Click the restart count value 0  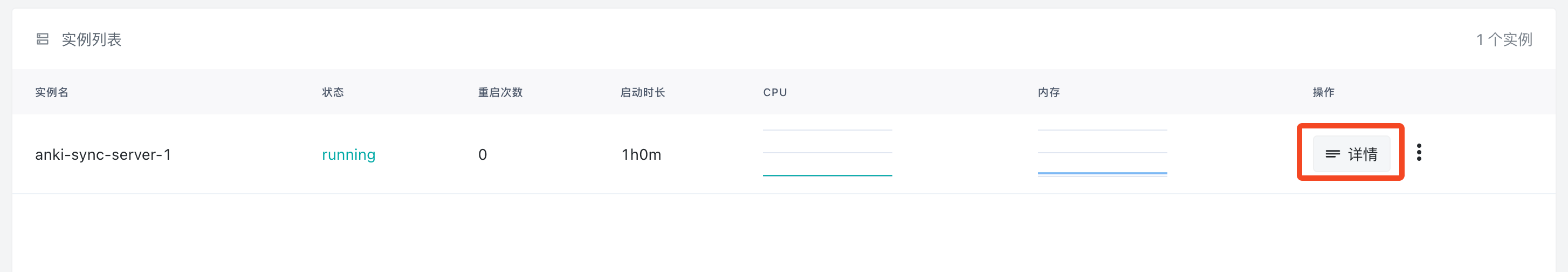483,155
